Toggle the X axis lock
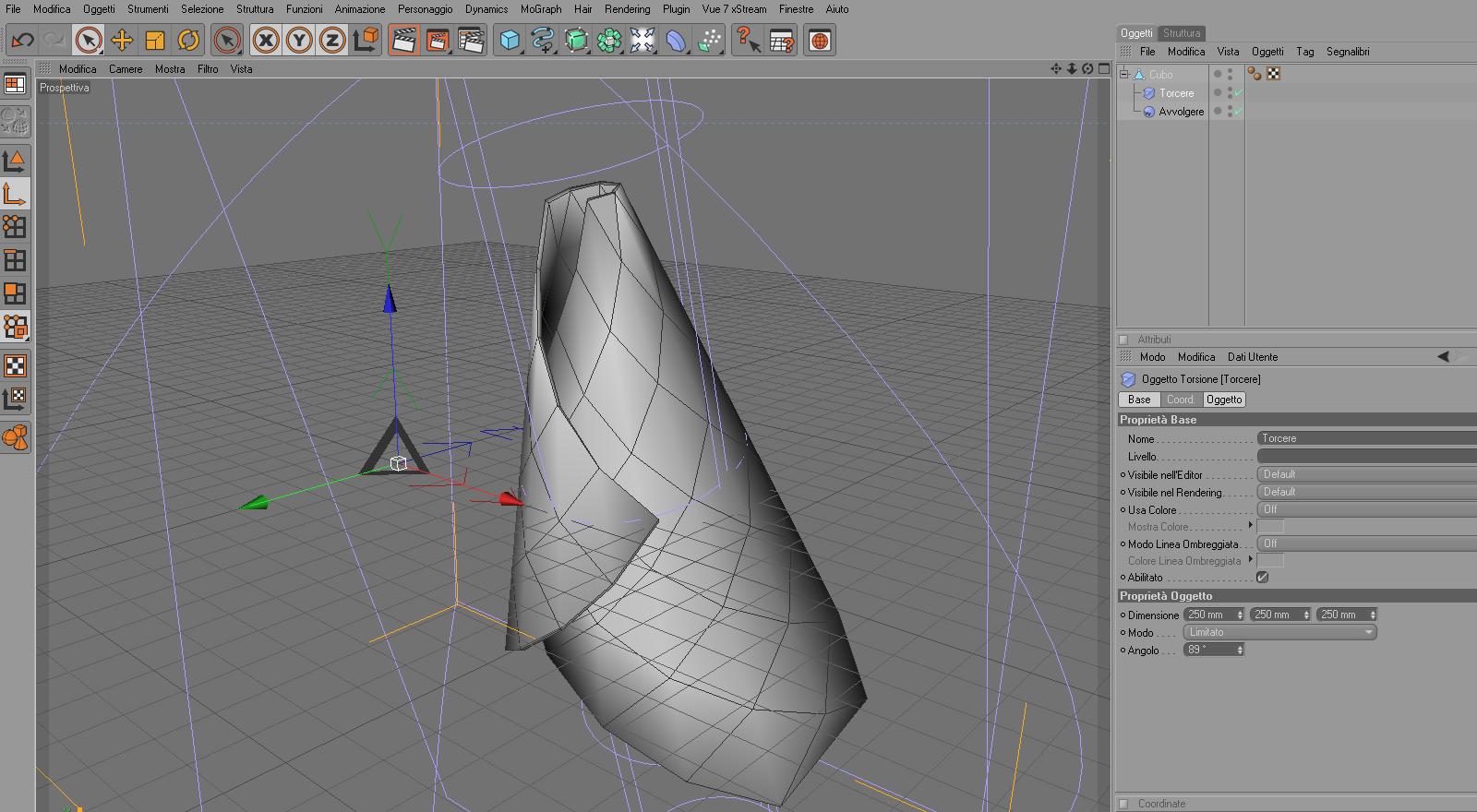1477x812 pixels. pos(266,41)
